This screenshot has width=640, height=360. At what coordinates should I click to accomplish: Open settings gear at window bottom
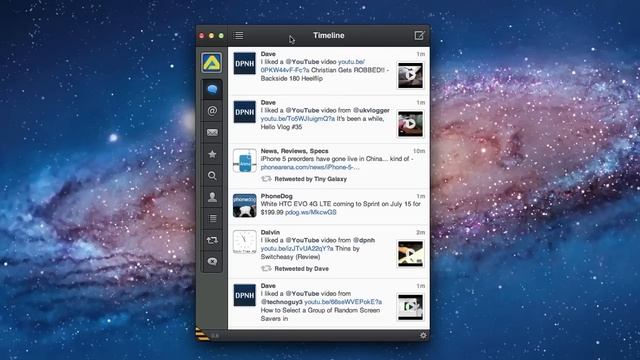[423, 335]
